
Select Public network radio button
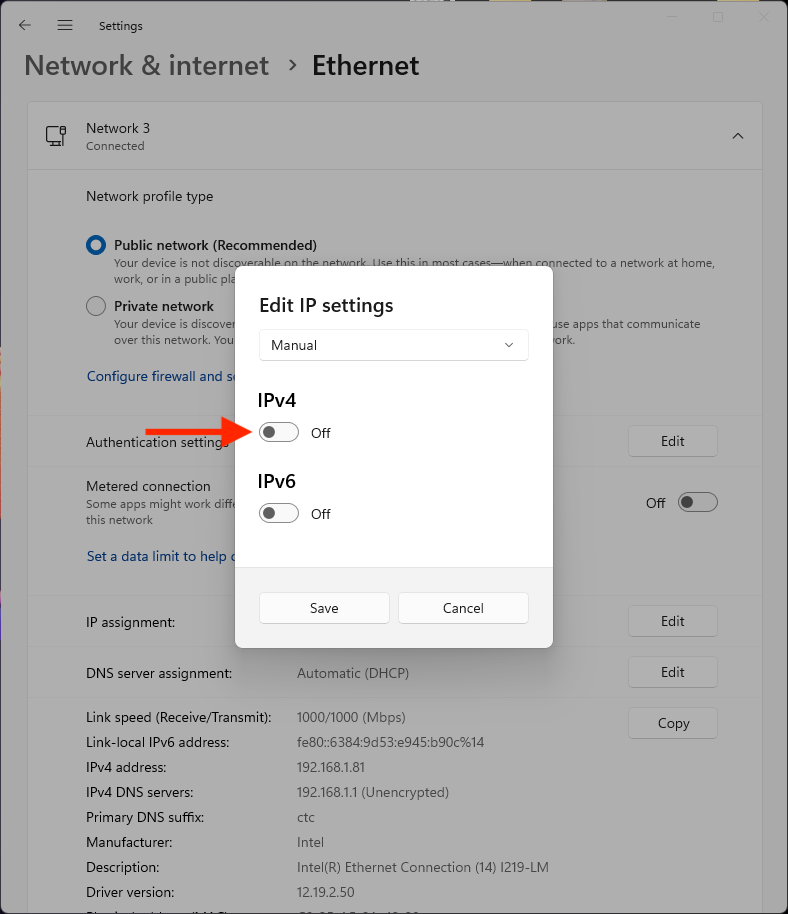click(x=96, y=245)
